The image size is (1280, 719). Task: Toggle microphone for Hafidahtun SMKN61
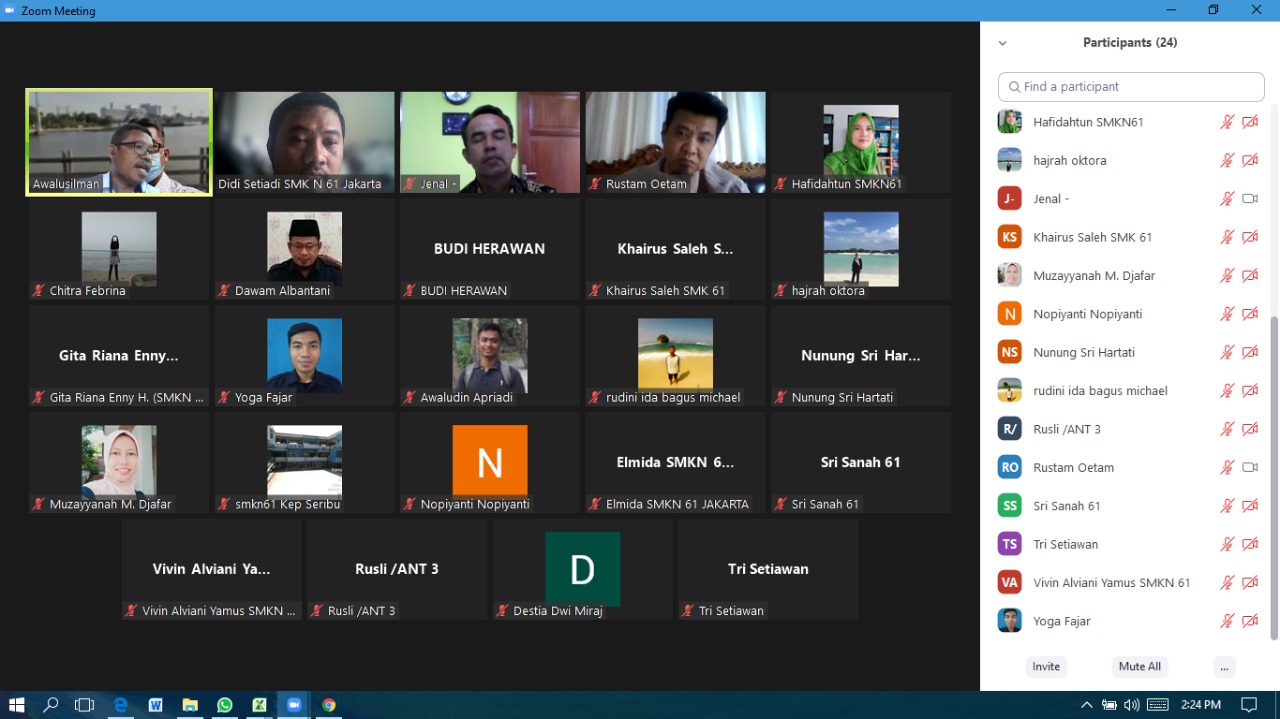1227,122
